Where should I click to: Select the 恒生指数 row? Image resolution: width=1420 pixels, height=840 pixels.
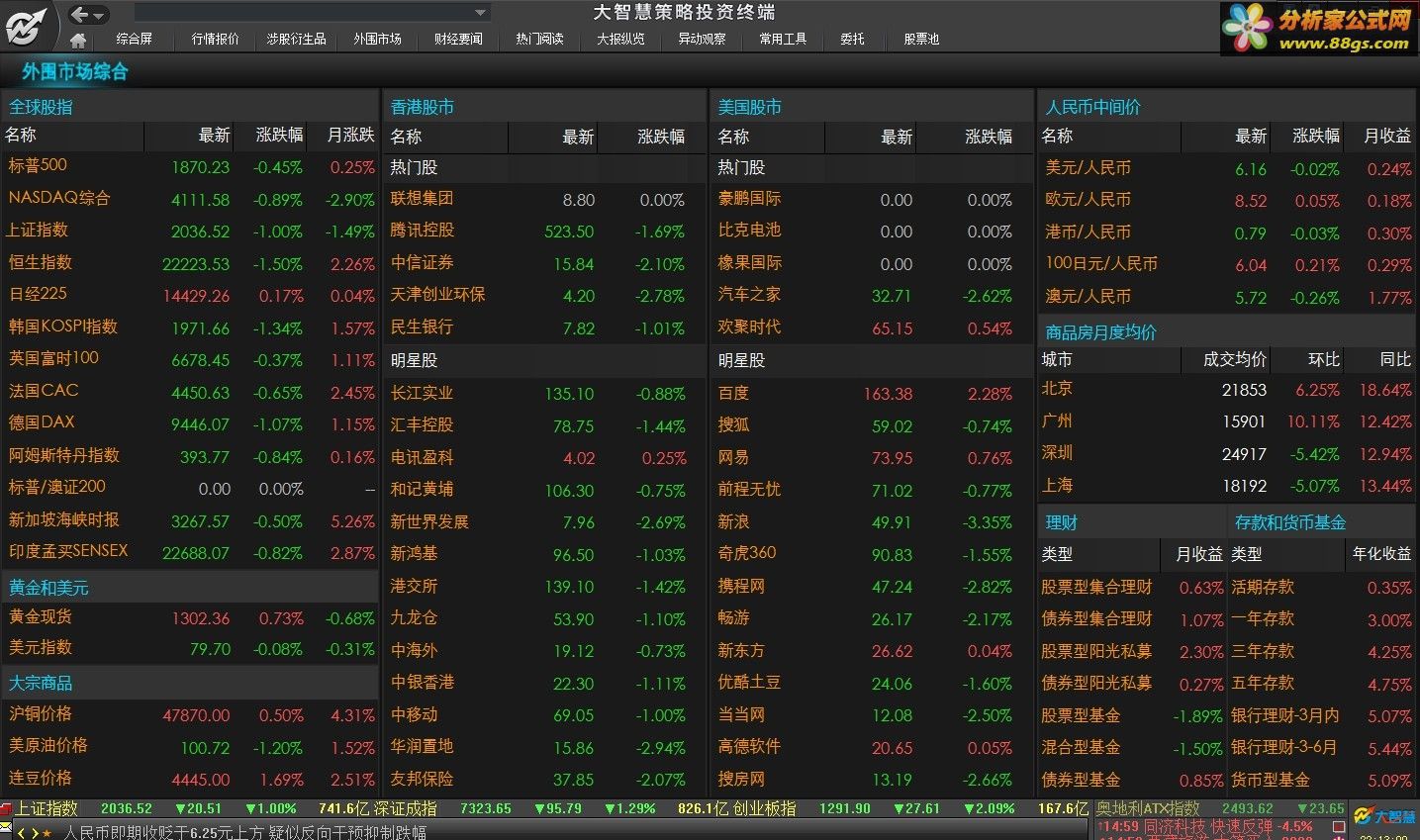point(190,262)
